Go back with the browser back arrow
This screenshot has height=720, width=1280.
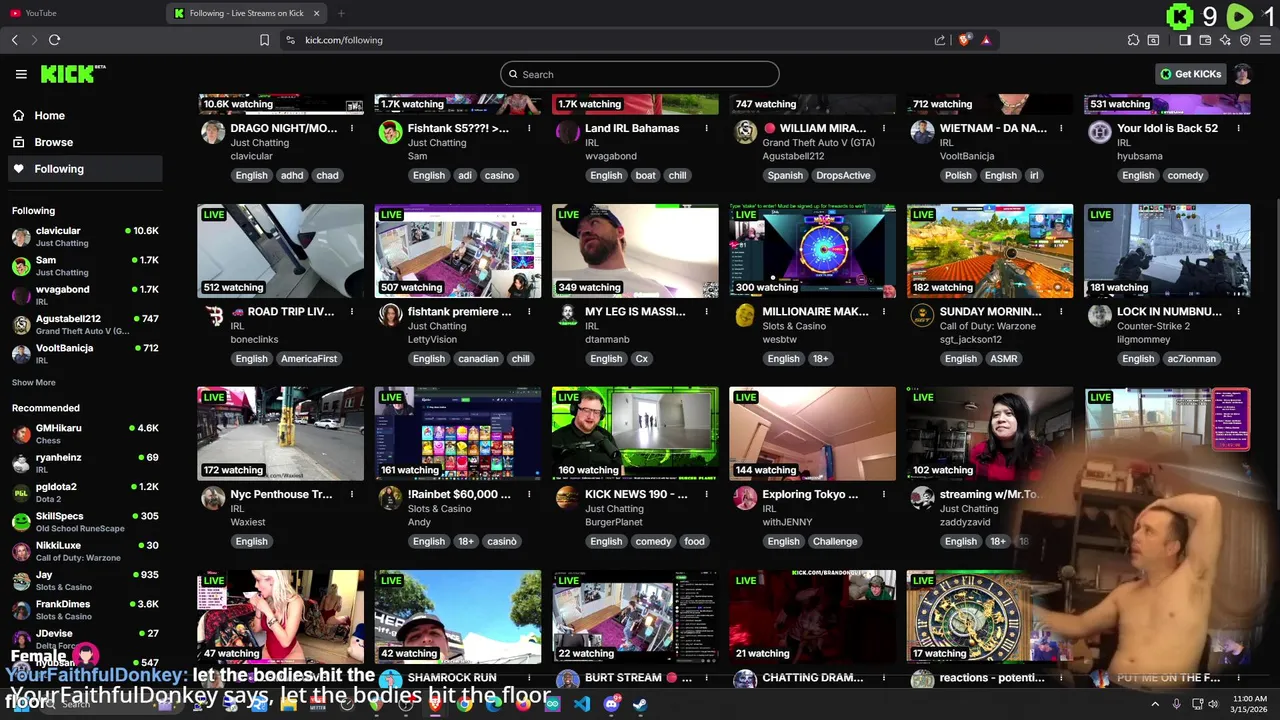[15, 40]
